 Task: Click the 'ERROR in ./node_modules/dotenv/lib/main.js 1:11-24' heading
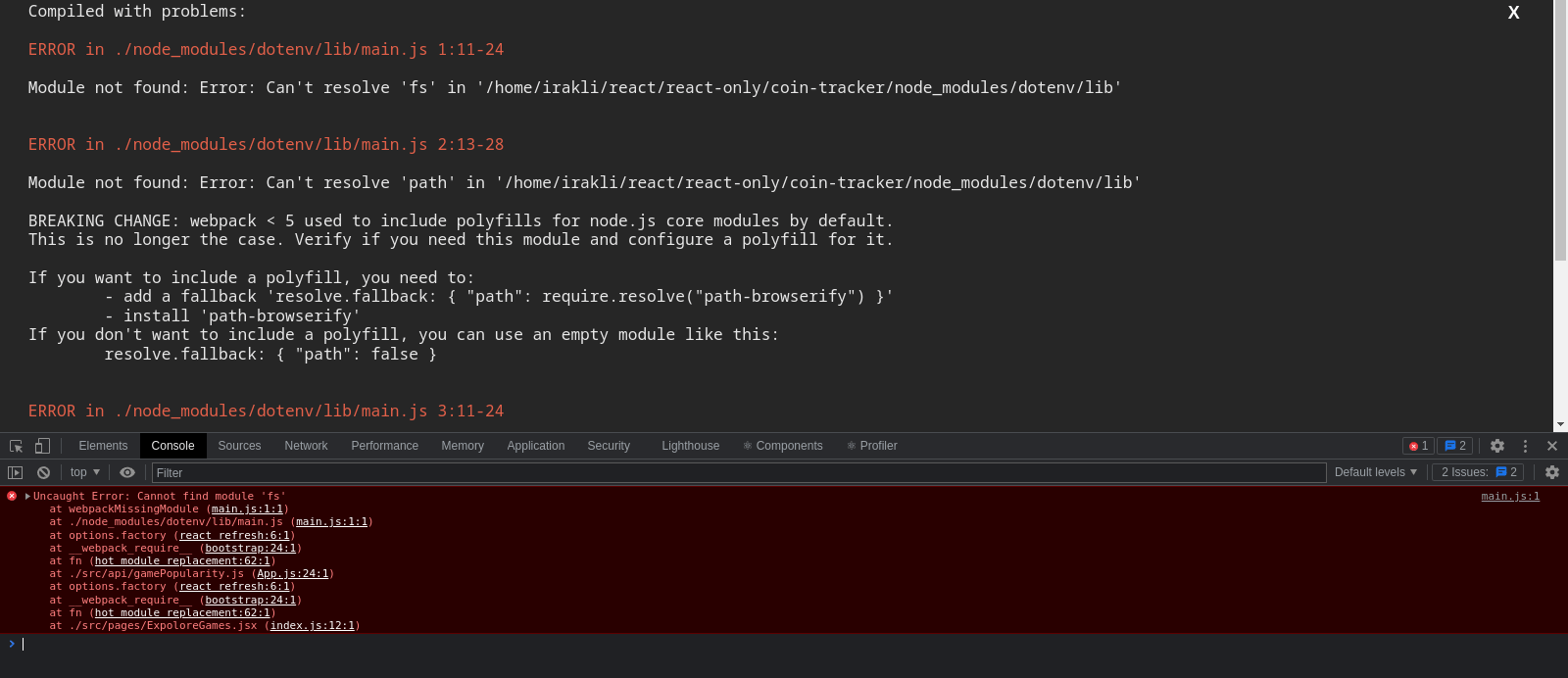[266, 49]
